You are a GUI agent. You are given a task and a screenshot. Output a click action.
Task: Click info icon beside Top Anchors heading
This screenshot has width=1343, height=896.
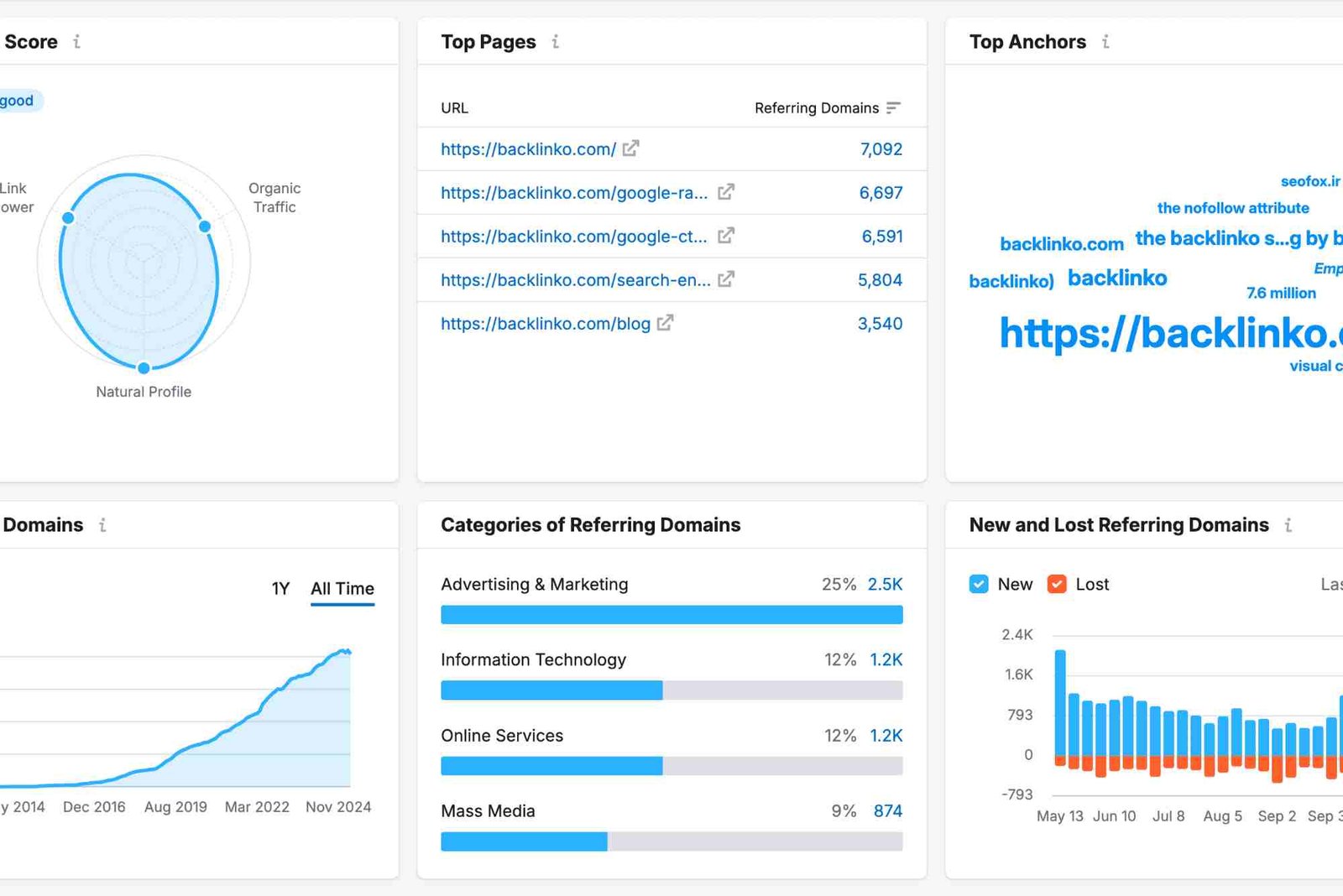point(1105,42)
